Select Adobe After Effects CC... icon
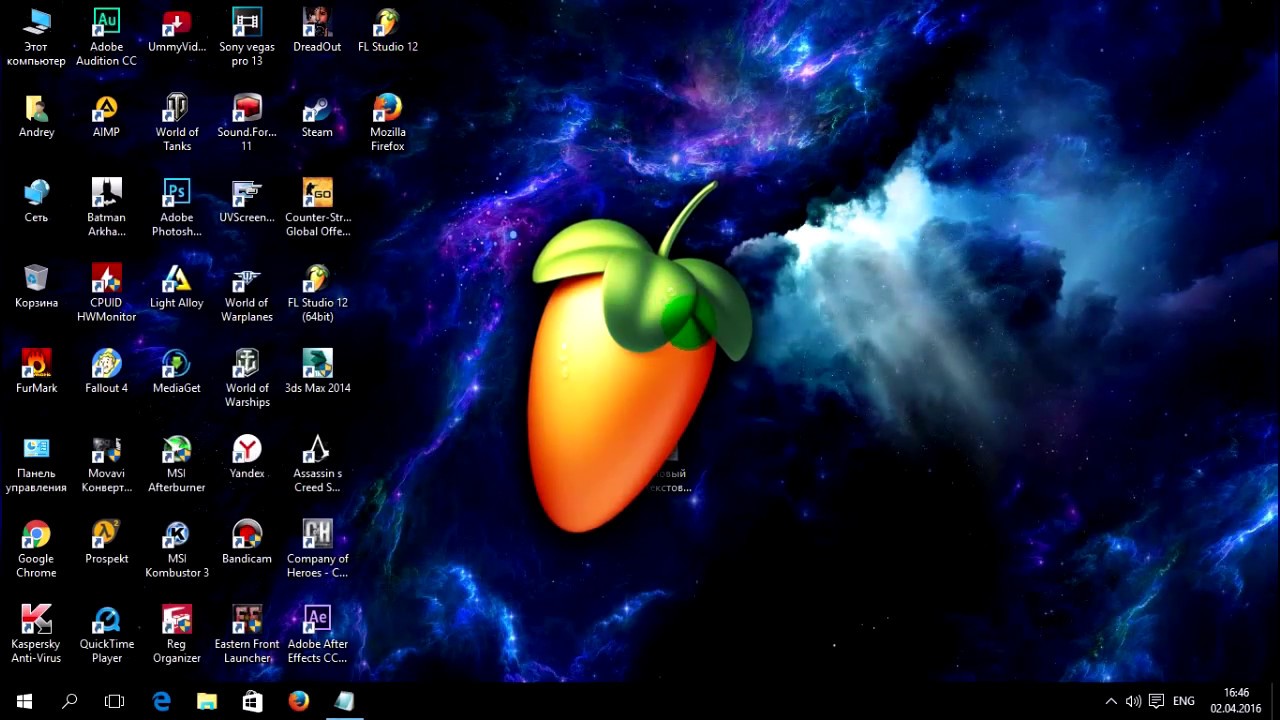The width and height of the screenshot is (1280, 720). [x=317, y=634]
